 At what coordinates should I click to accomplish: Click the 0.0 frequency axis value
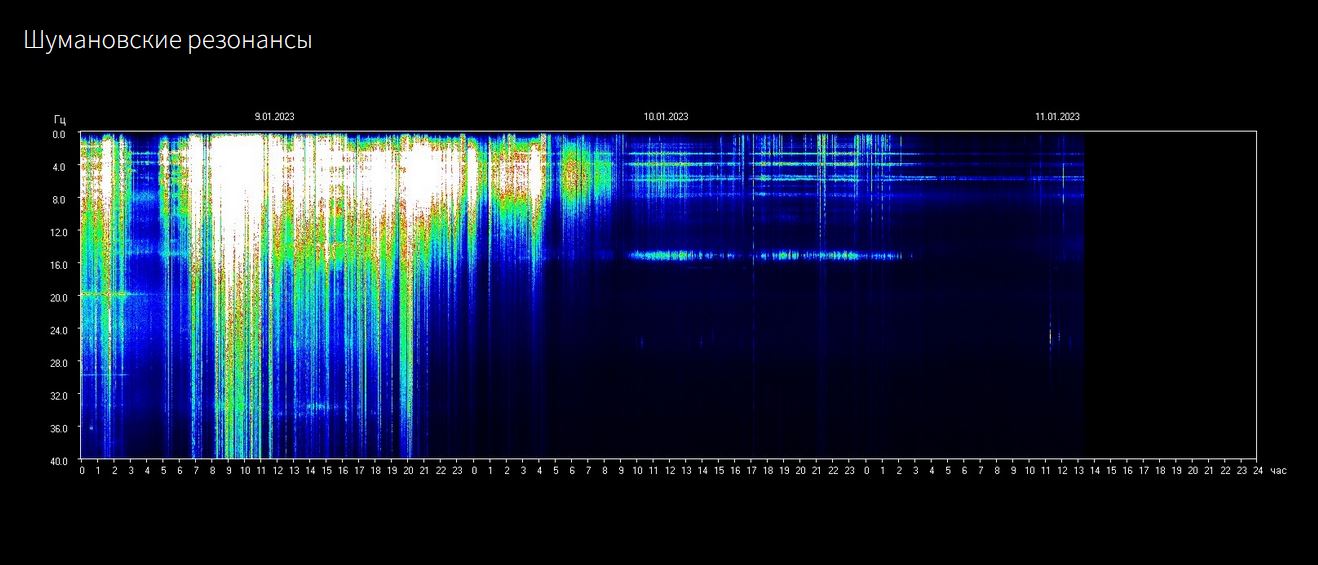click(59, 134)
